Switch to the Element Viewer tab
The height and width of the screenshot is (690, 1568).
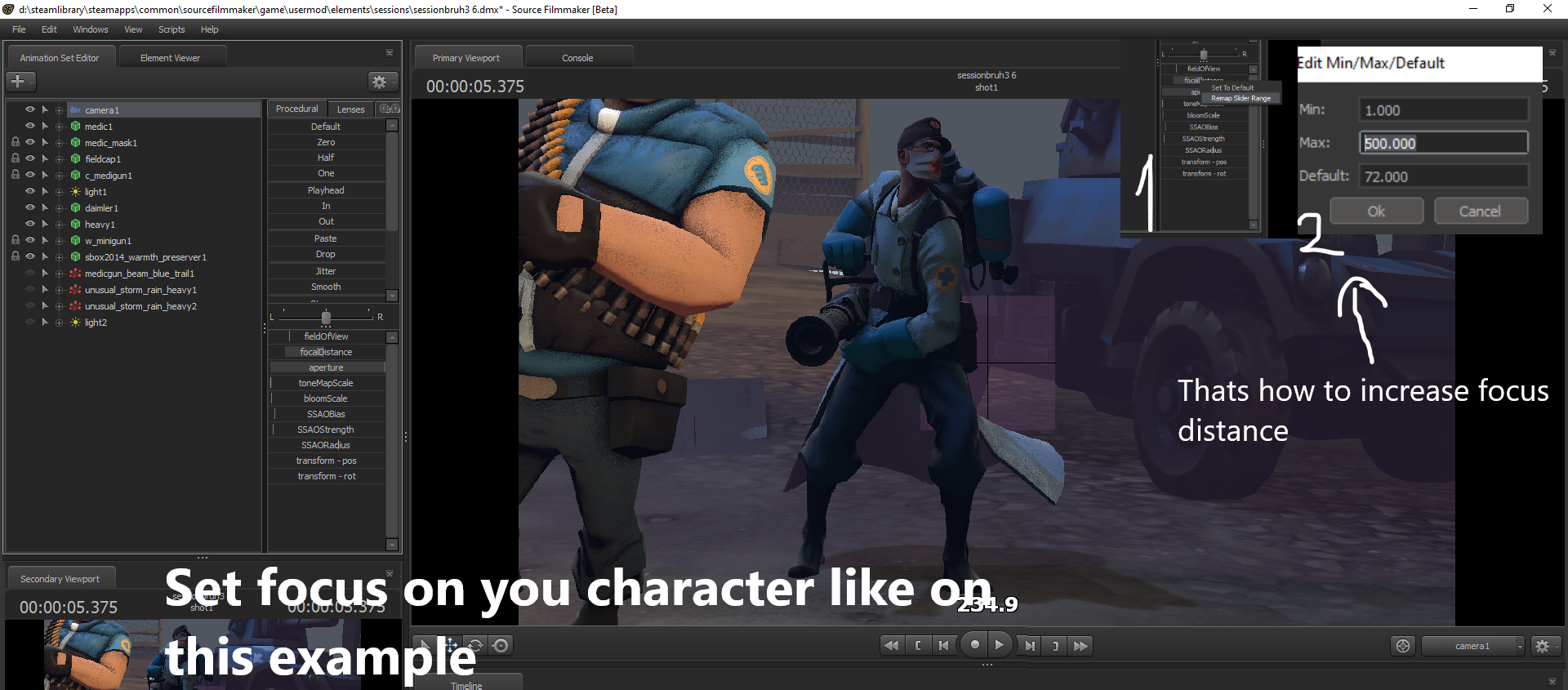170,58
